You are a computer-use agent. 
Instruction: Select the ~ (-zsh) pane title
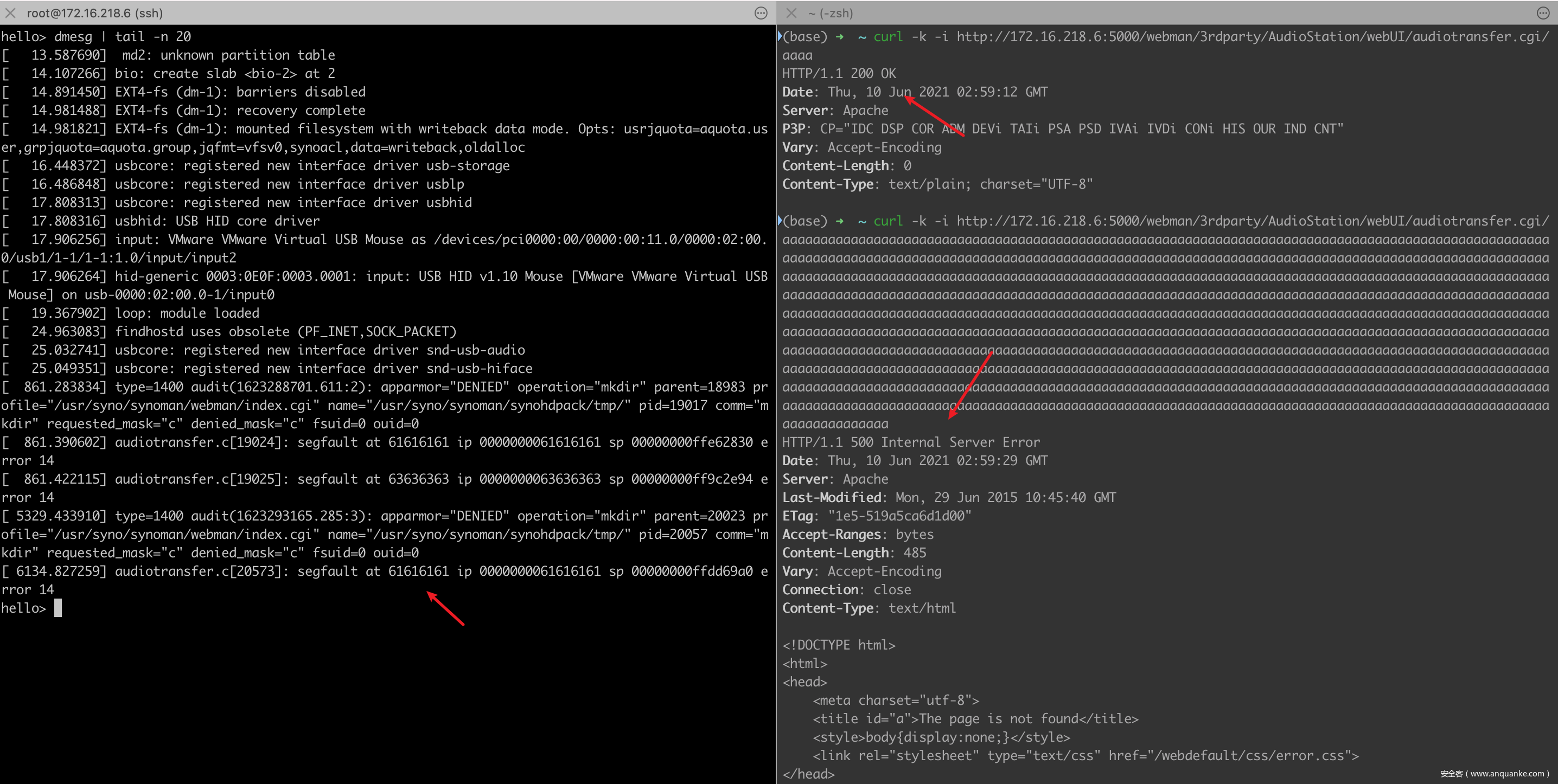pos(831,12)
